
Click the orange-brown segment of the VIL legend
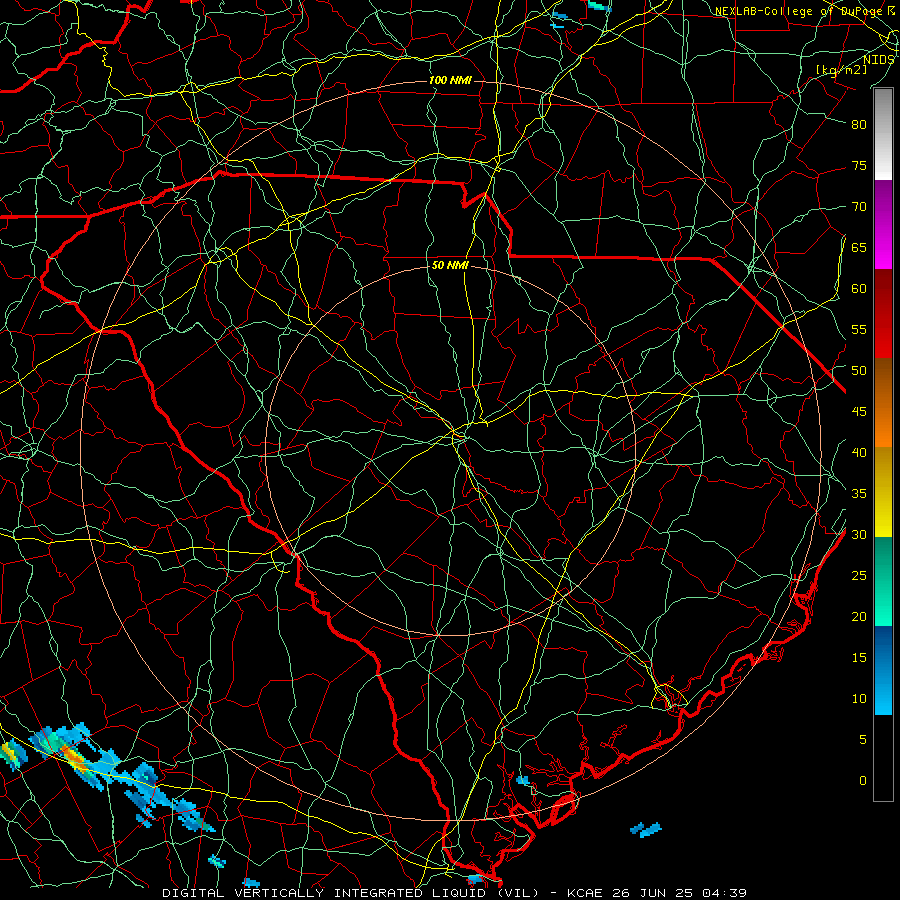coord(883,403)
